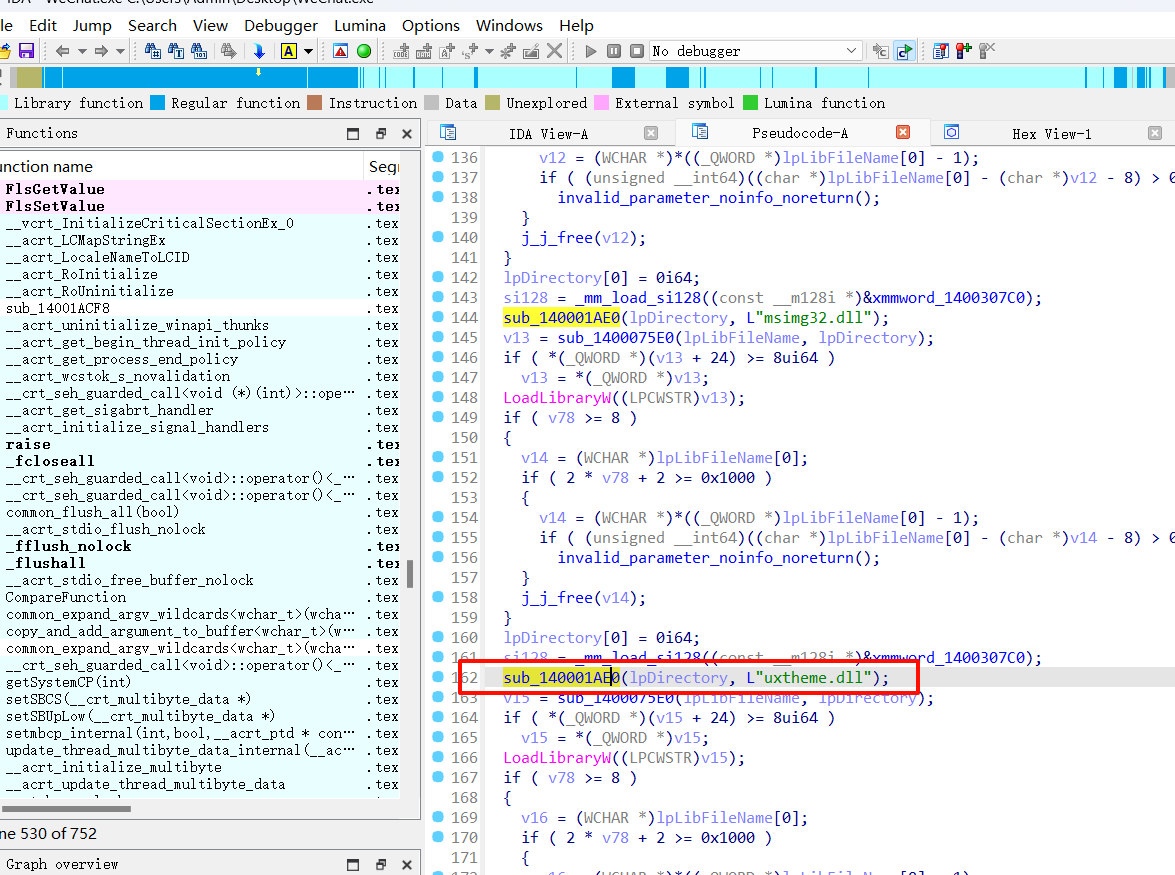Select the raise function in list

pyautogui.click(x=28, y=444)
